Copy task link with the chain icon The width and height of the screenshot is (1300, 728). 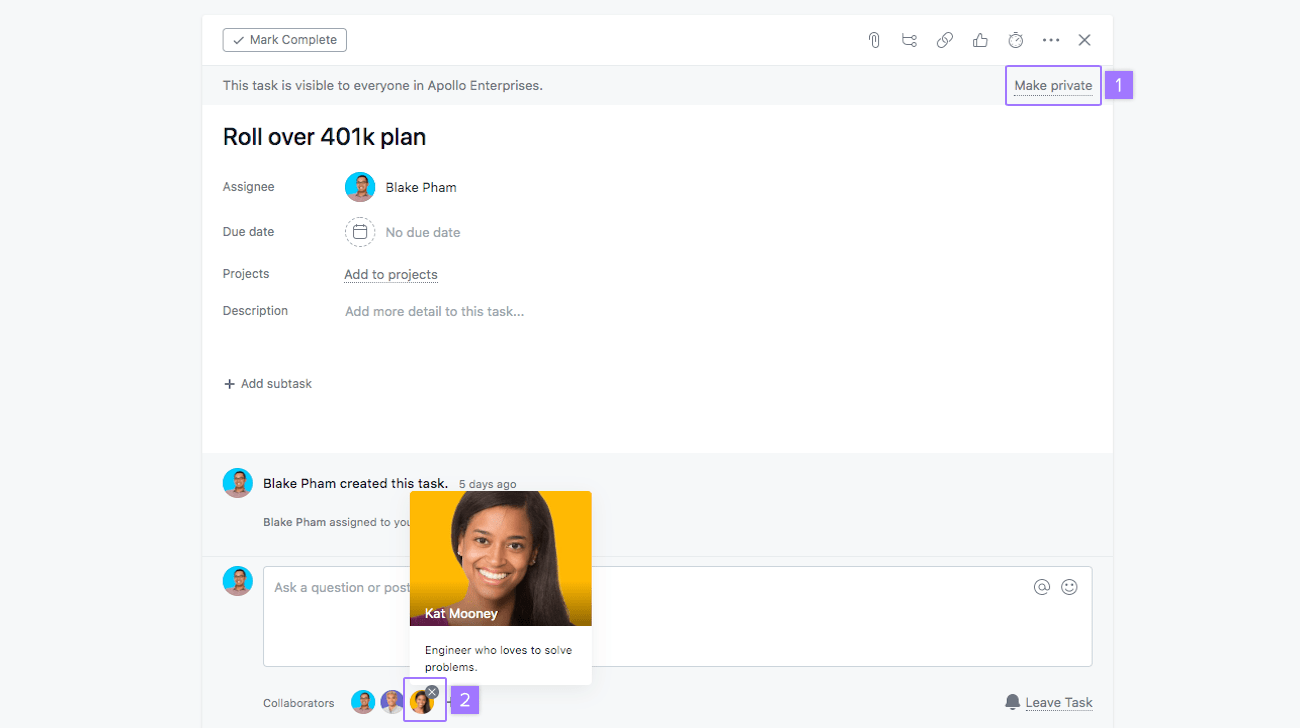[x=945, y=40]
